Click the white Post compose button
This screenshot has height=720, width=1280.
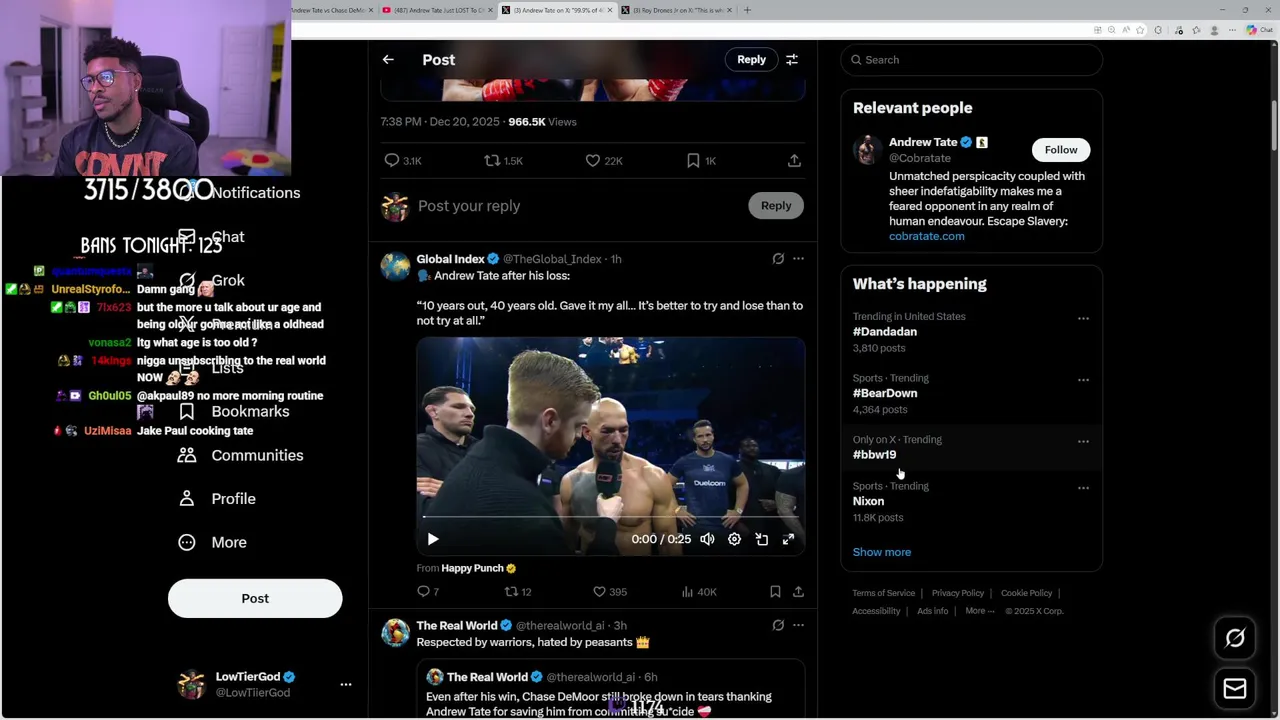[x=255, y=598]
